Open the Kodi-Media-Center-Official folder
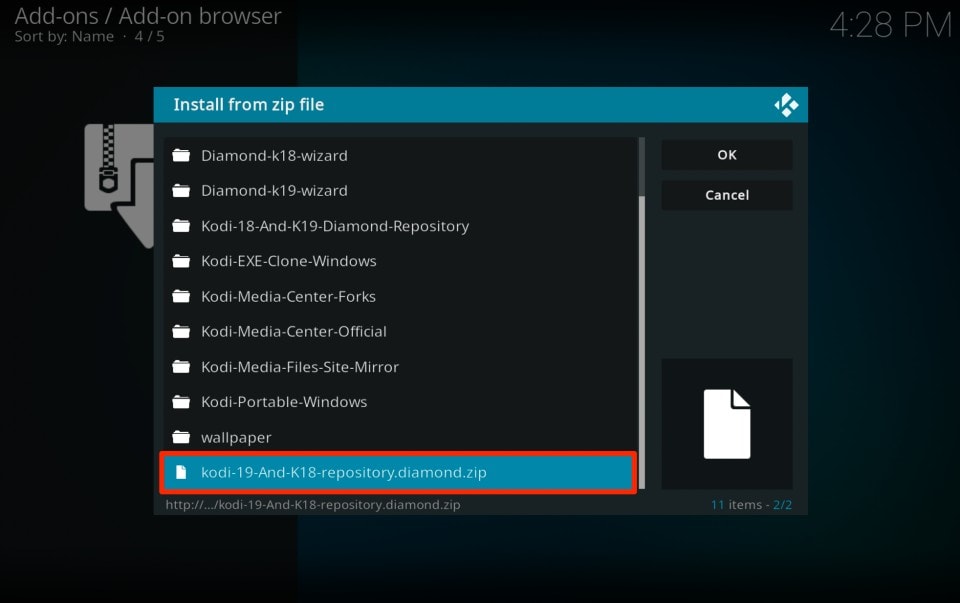 coord(400,332)
